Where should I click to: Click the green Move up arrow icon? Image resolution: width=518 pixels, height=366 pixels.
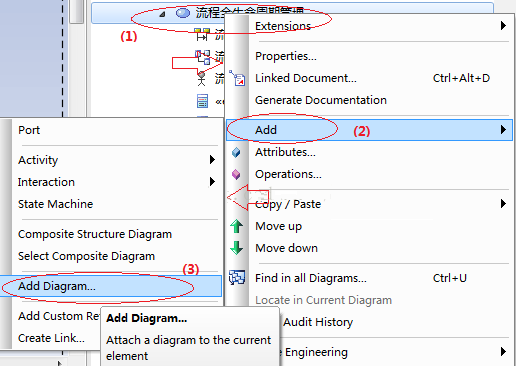pos(237,226)
